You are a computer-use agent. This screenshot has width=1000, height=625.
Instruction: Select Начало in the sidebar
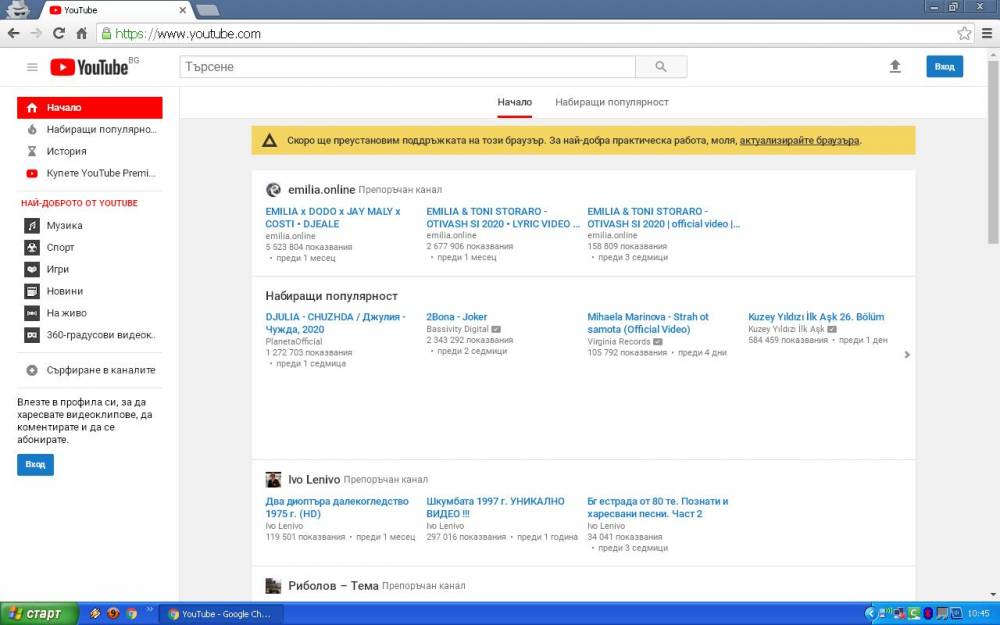pos(90,108)
